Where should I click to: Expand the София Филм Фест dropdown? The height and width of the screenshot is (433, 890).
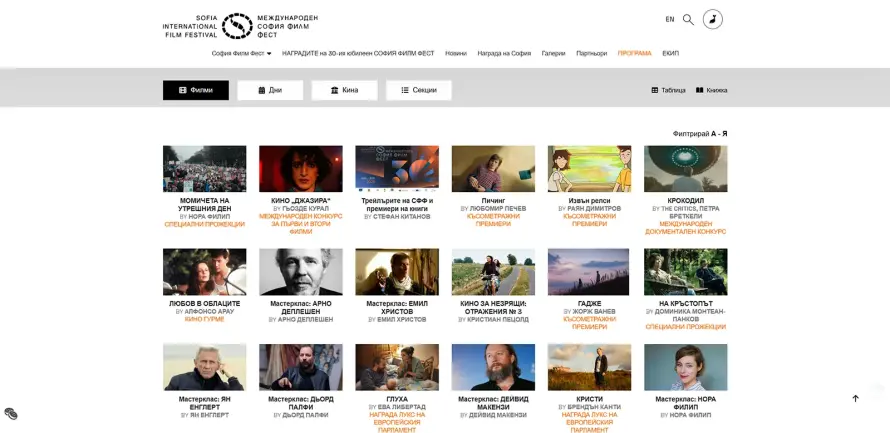coord(241,53)
